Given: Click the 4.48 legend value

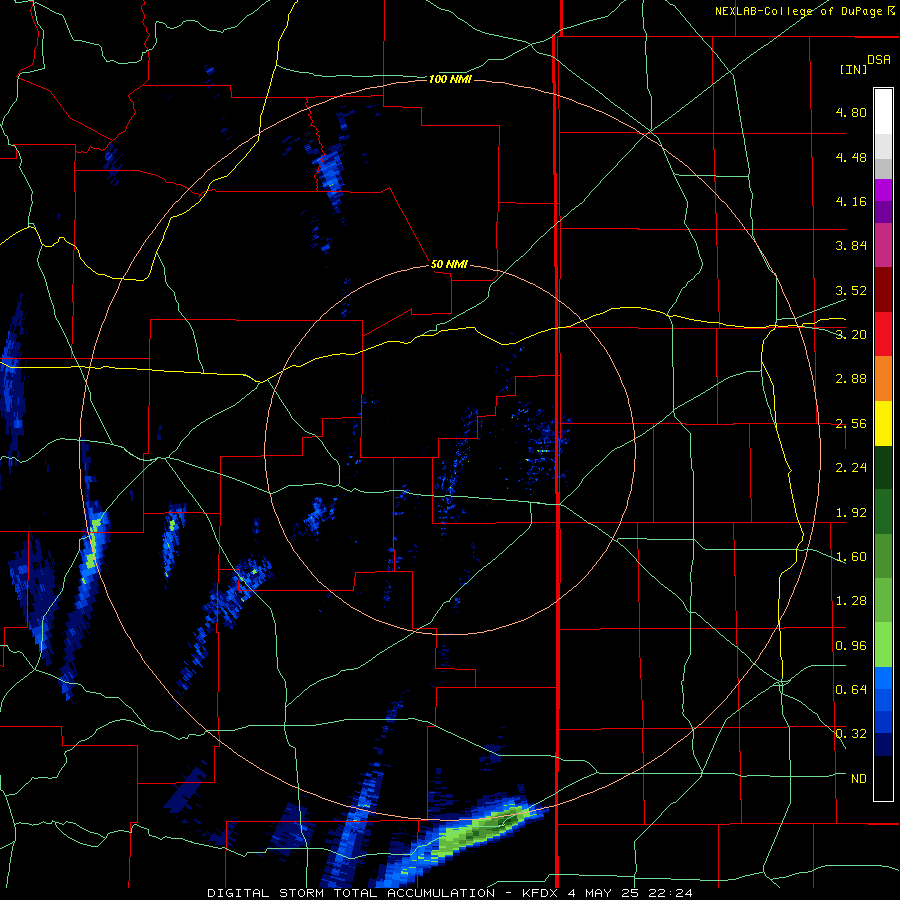Looking at the screenshot, I should tap(851, 157).
